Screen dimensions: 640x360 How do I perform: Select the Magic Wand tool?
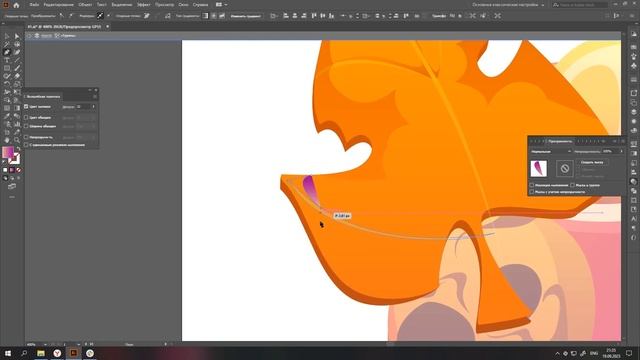click(x=7, y=44)
